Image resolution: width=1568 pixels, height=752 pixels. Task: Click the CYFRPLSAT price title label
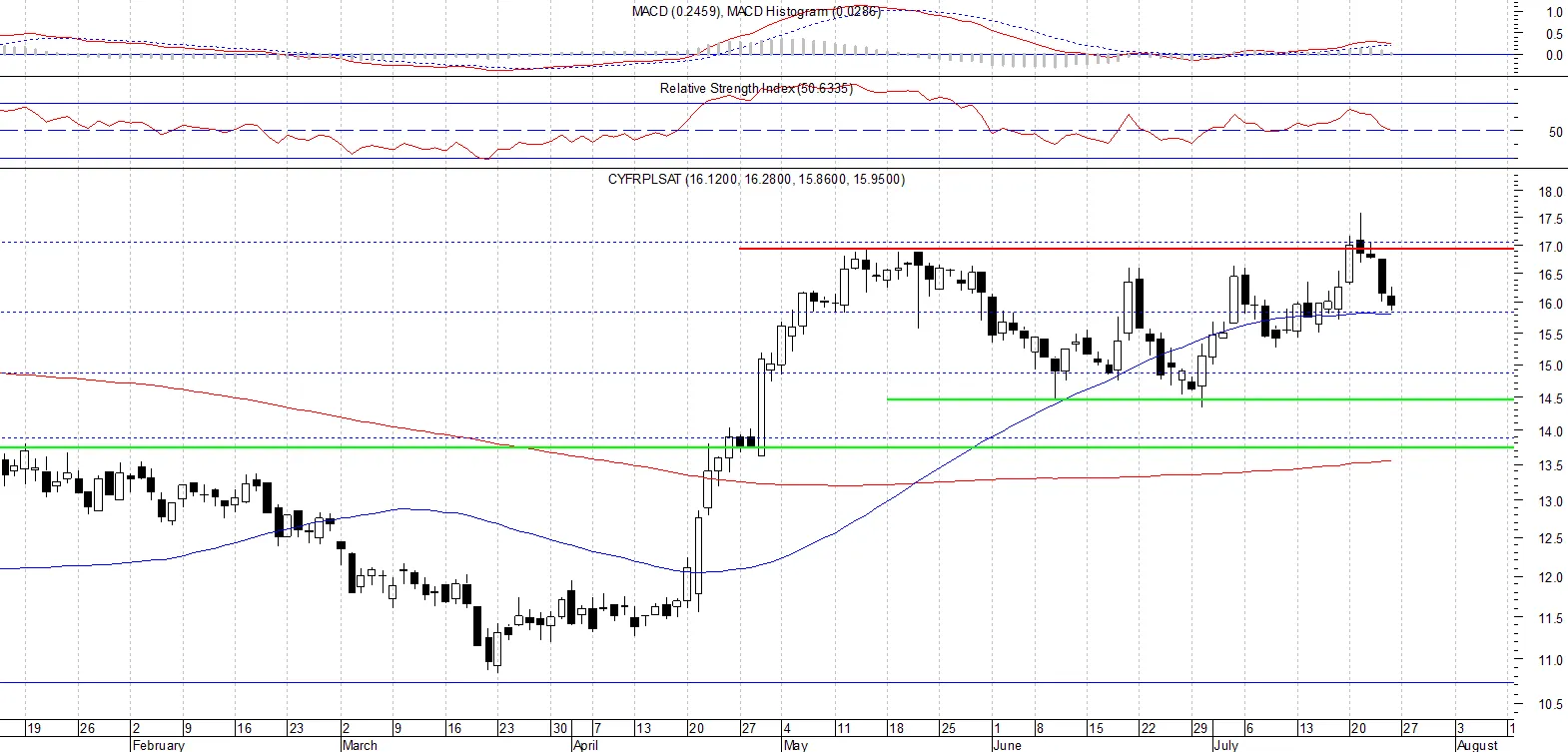pyautogui.click(x=757, y=179)
